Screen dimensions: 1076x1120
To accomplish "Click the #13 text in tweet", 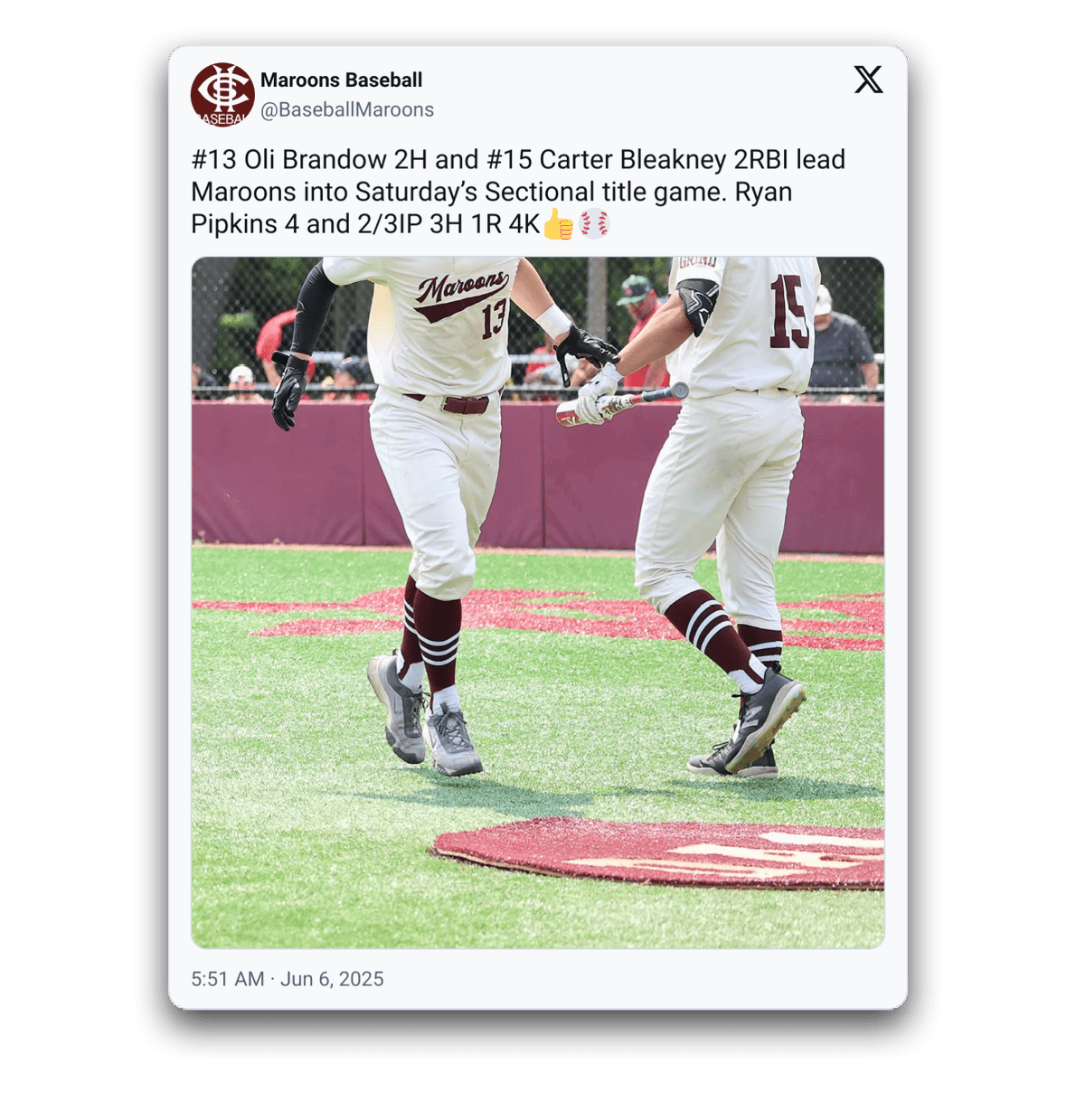I will [213, 160].
